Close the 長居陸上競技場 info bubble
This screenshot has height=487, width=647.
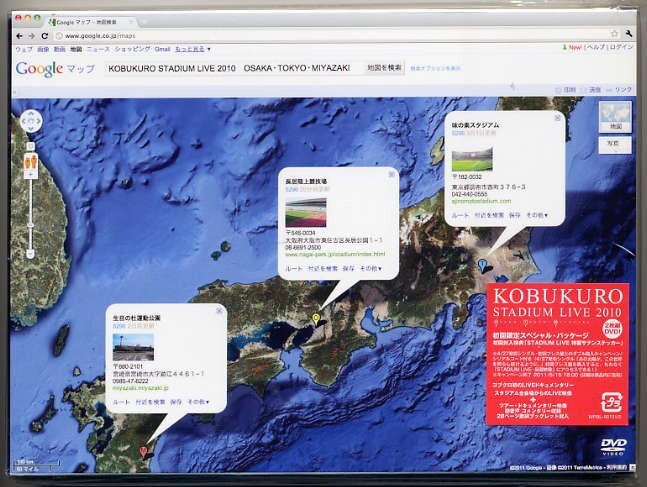pos(392,174)
